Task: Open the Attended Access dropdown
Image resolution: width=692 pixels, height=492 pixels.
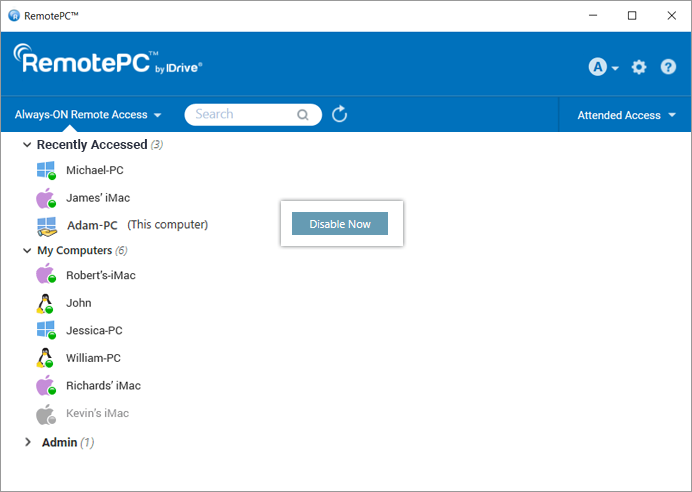Action: point(626,115)
